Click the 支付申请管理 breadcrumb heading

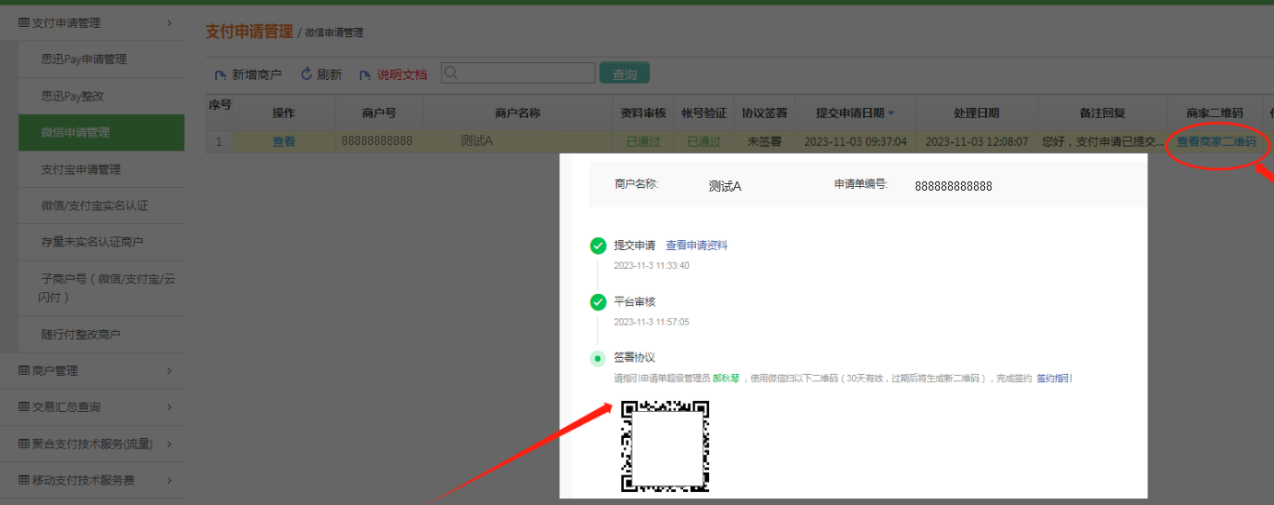(x=248, y=31)
